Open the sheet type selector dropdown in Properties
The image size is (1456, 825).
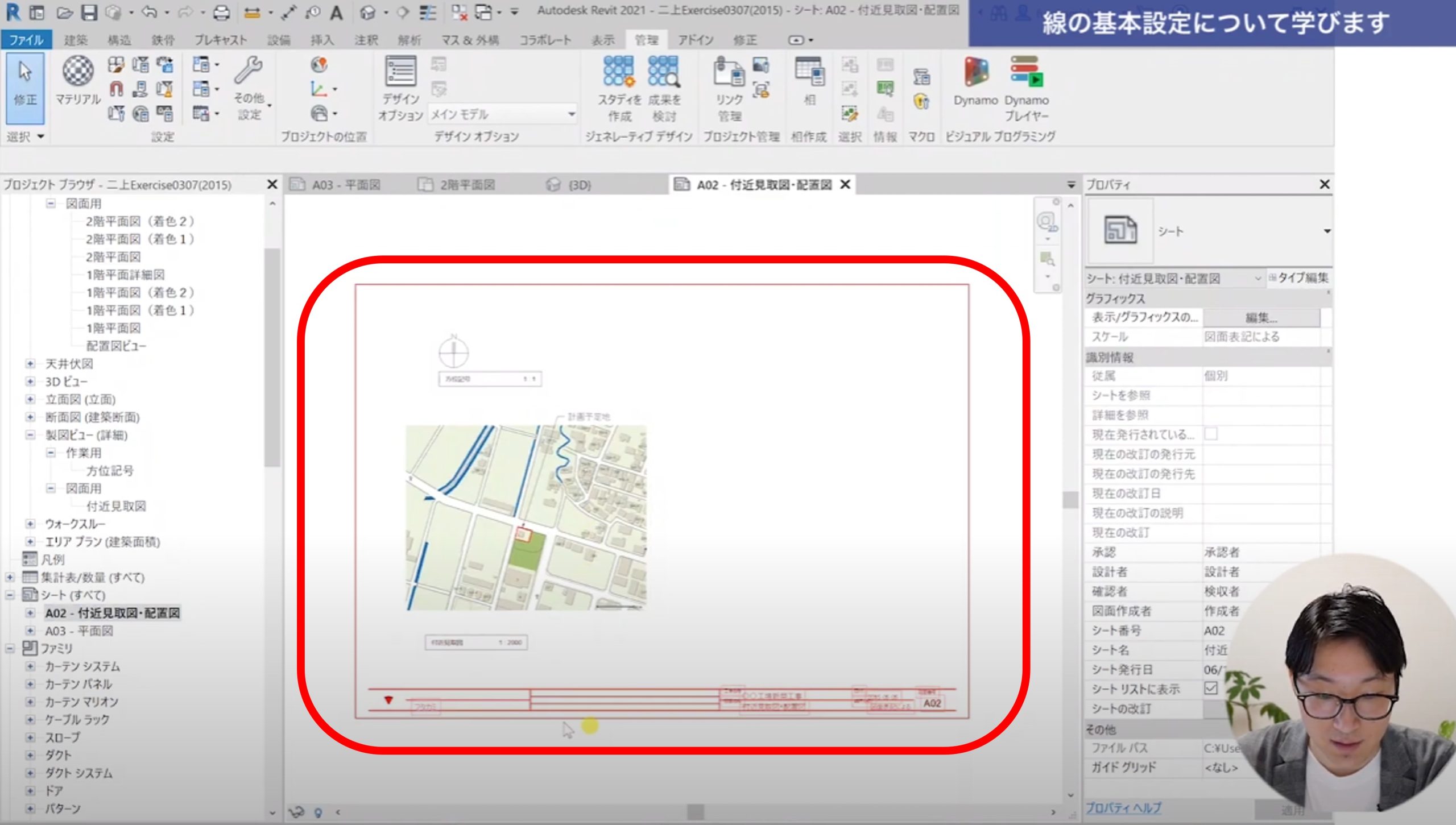click(1326, 231)
